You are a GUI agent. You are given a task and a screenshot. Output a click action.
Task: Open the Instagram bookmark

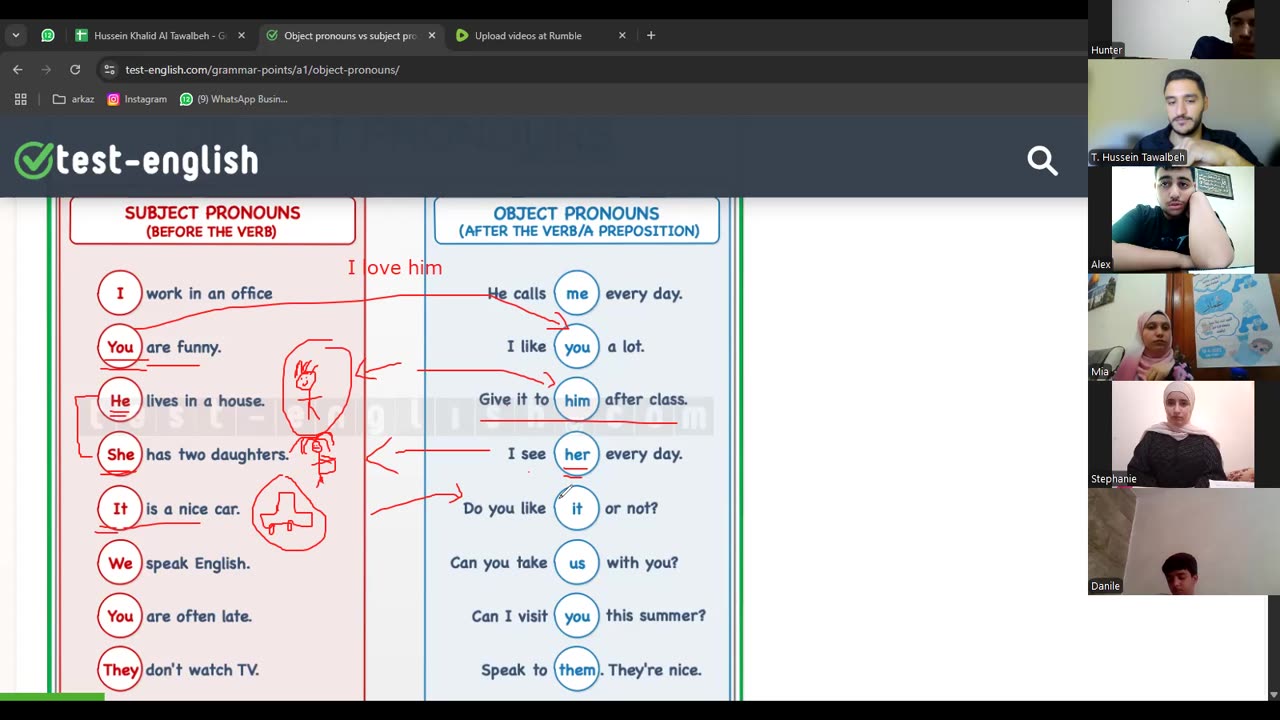tap(137, 99)
